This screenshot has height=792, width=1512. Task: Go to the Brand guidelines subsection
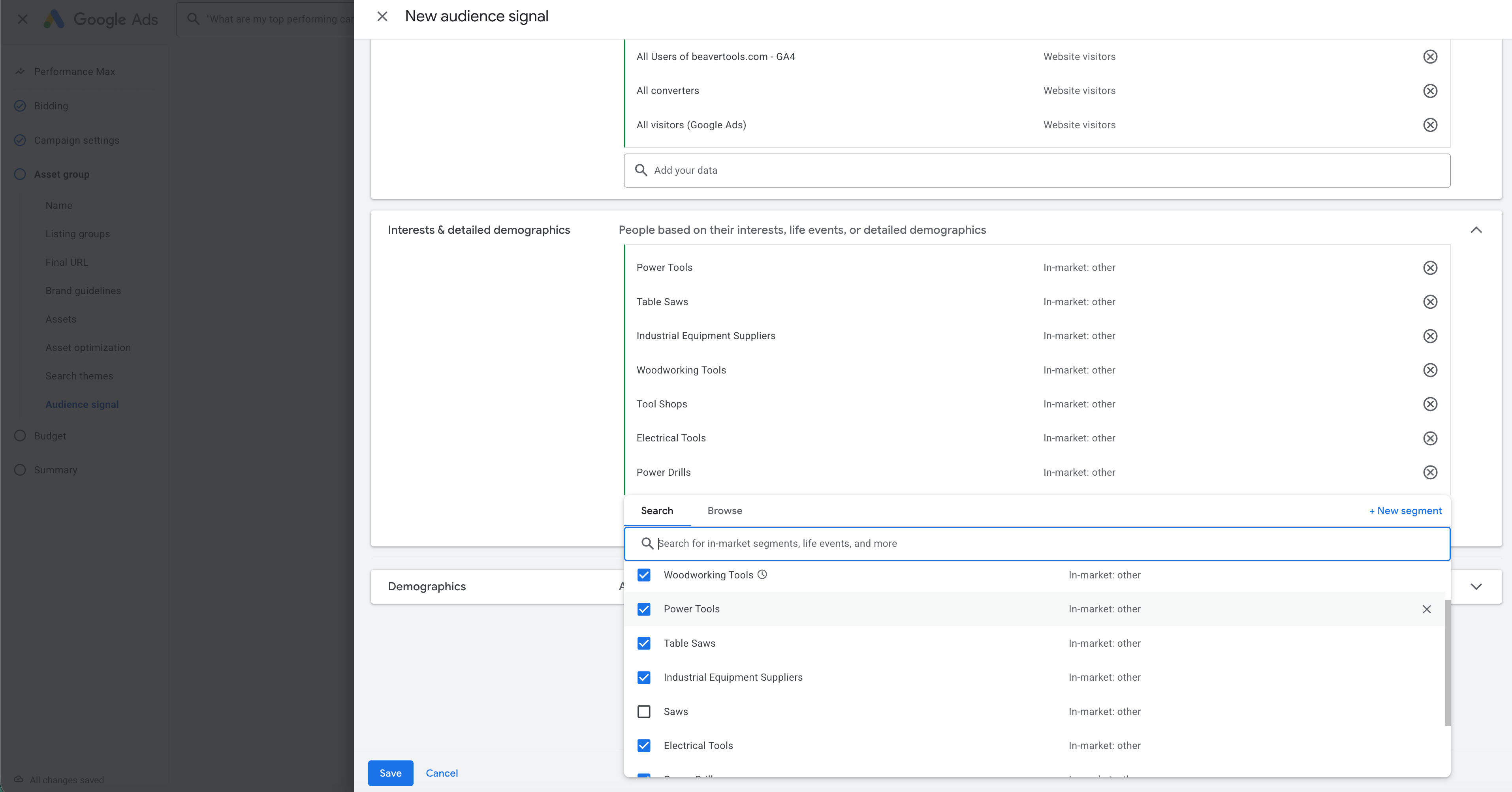point(83,291)
